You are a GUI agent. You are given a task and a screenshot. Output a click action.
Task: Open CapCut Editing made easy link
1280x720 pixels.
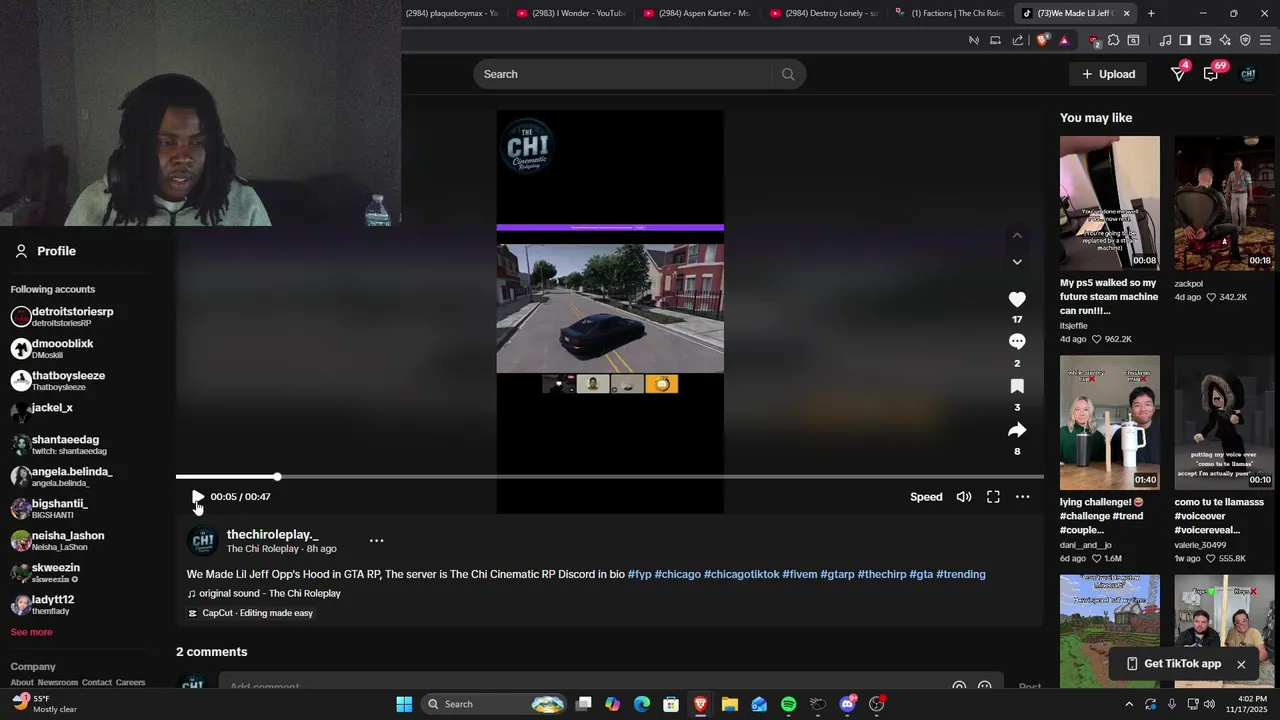251,613
